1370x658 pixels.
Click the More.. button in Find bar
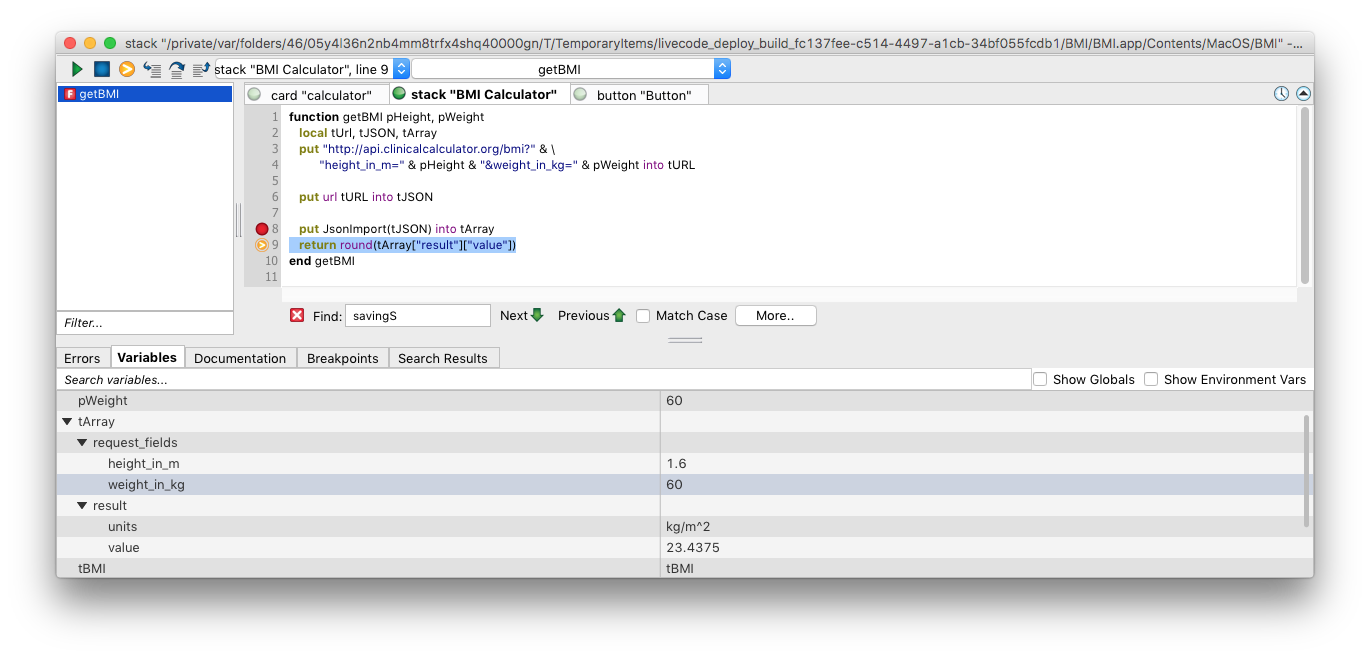point(775,316)
